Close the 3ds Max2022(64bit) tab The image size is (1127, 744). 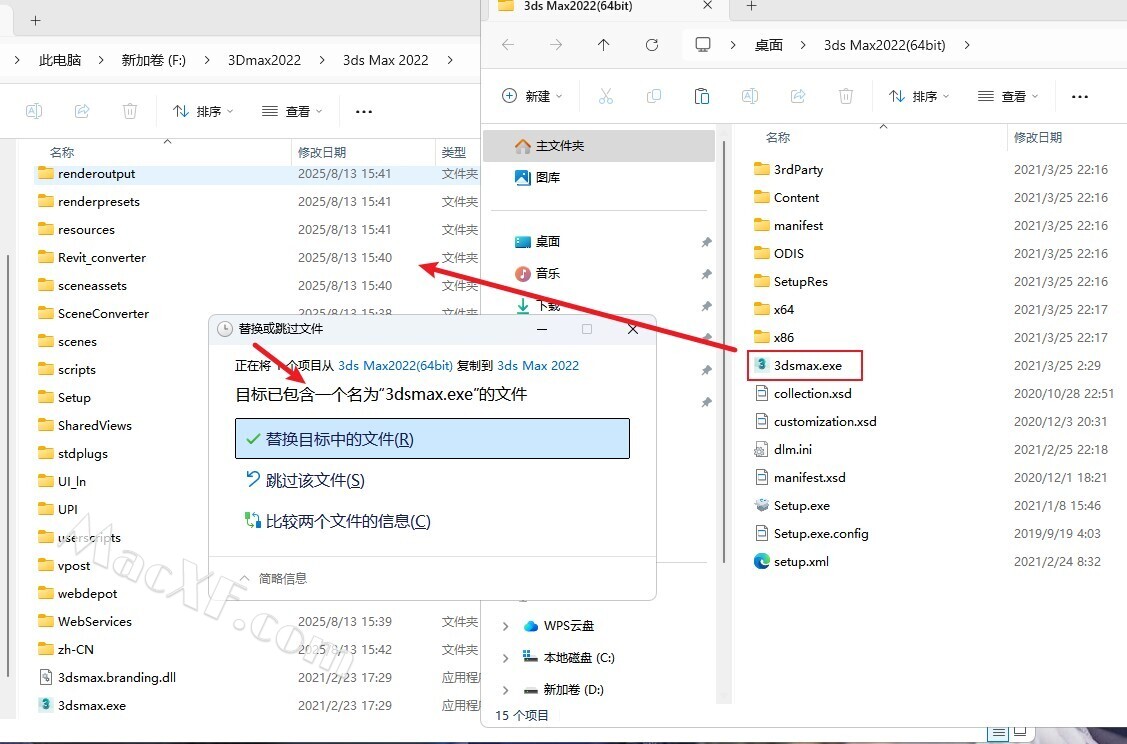coord(707,6)
